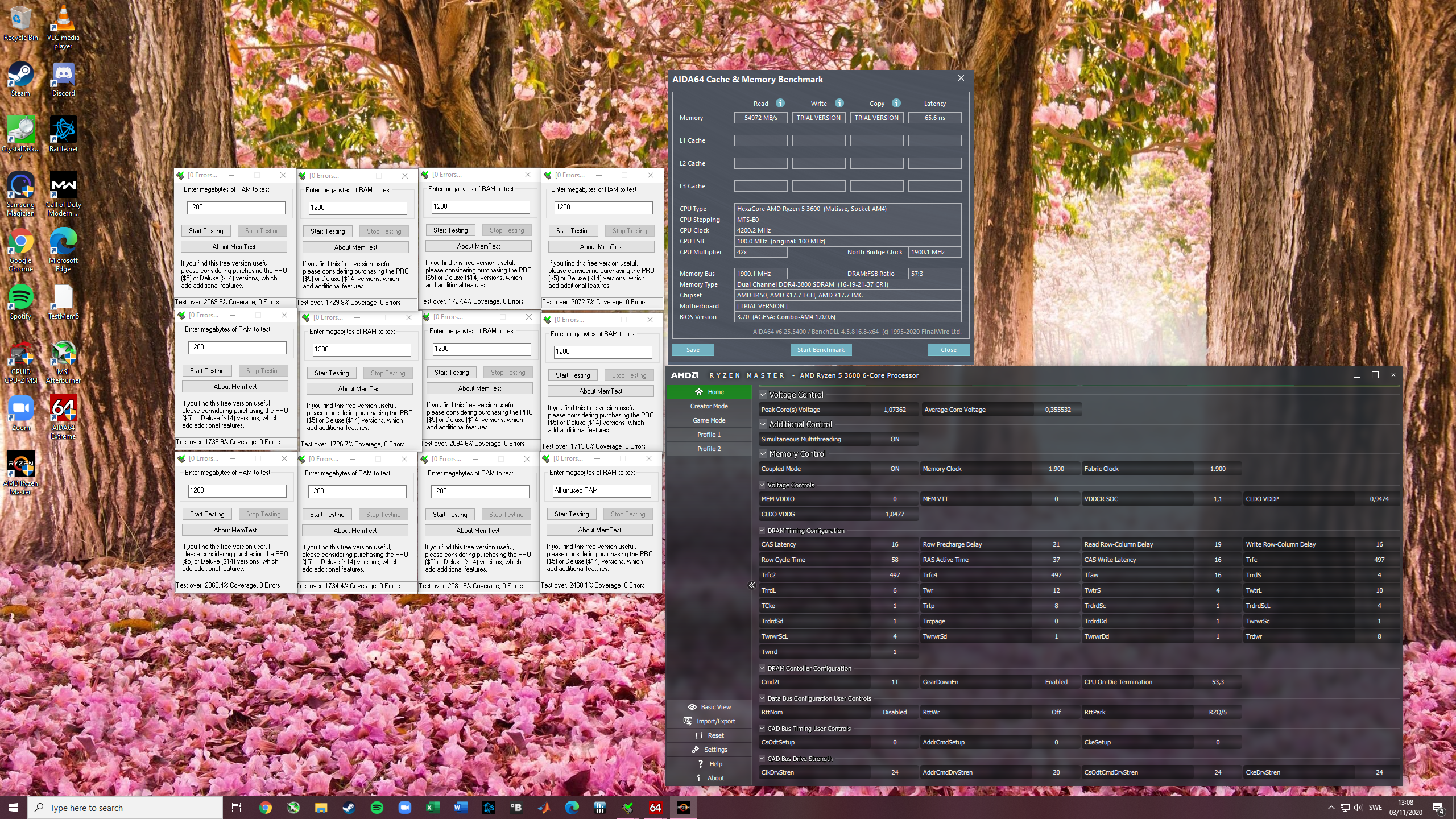Select the Recycle Bin desktop icon
The height and width of the screenshot is (819, 1456).
click(x=21, y=24)
